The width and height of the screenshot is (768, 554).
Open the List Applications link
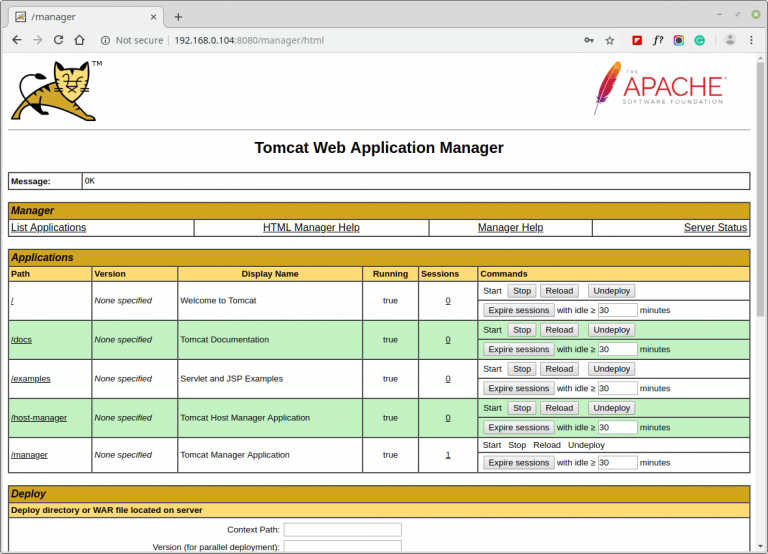[x=48, y=228]
